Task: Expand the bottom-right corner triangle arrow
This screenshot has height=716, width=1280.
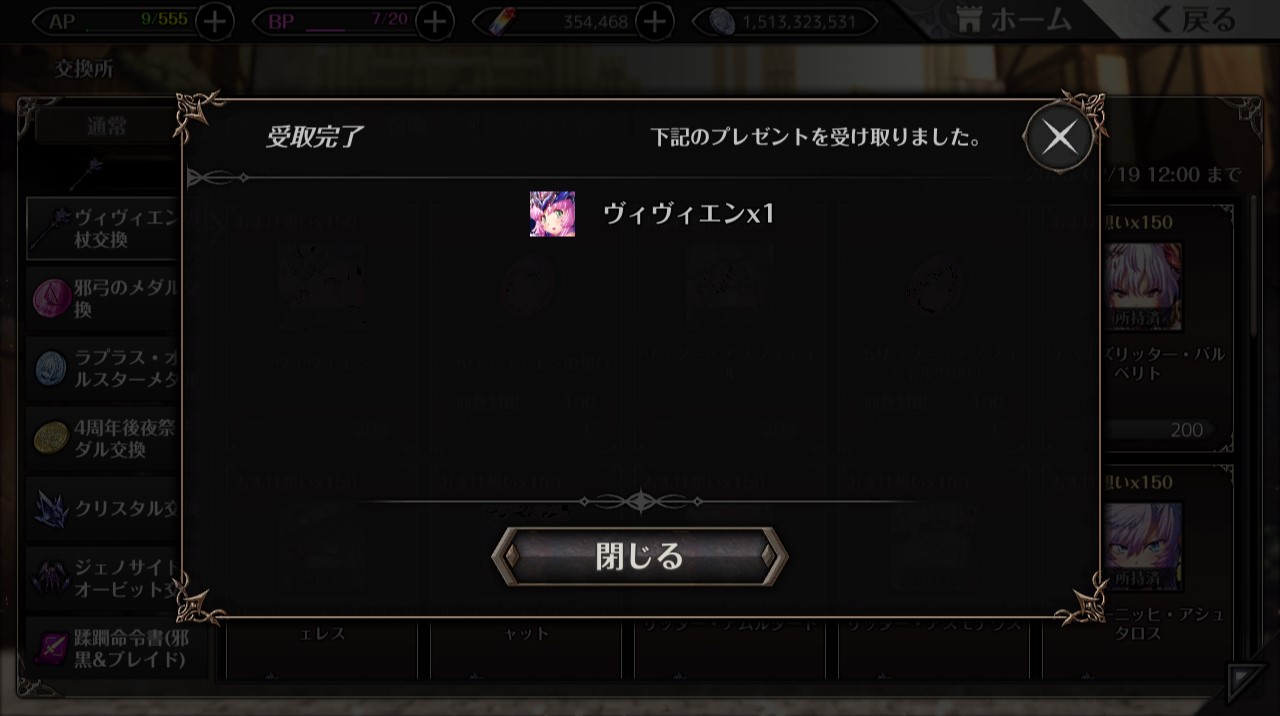Action: [1245, 682]
